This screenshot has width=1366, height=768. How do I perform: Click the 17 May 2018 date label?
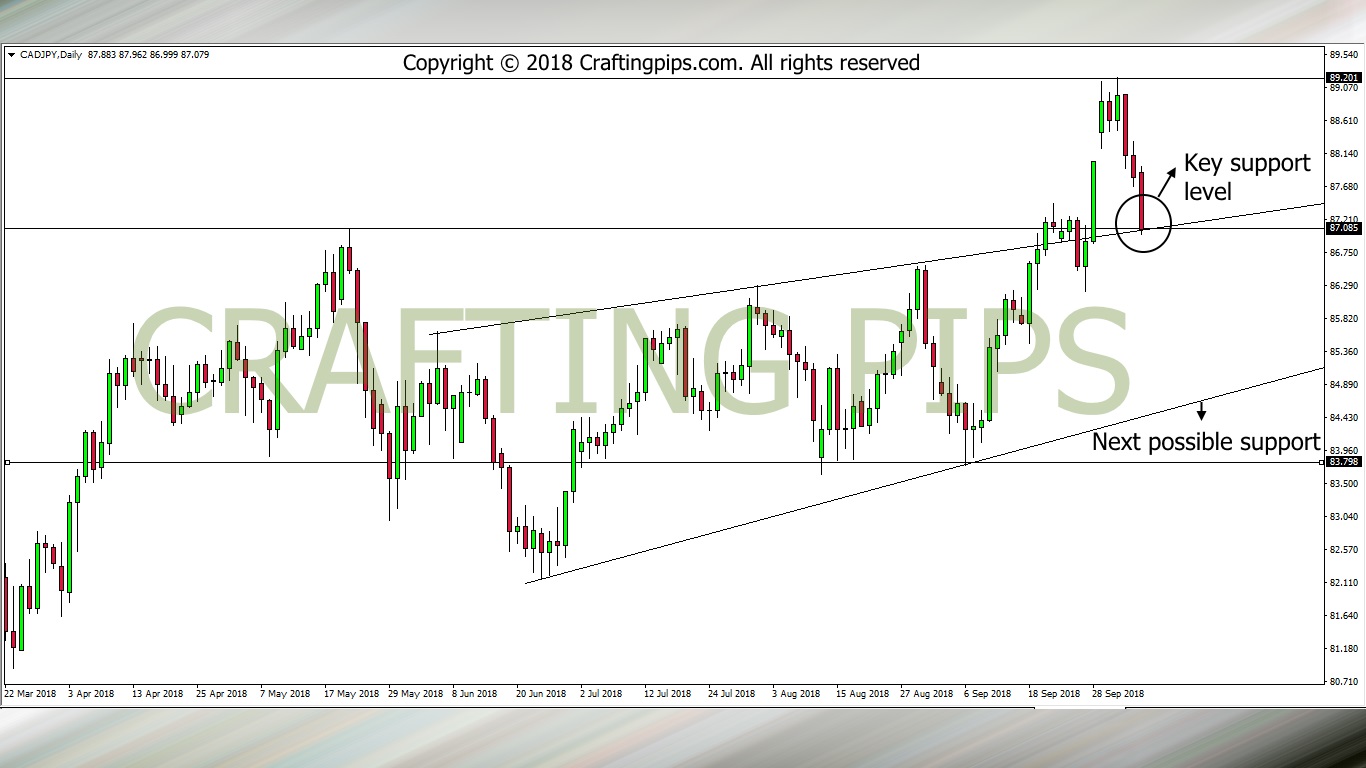350,693
